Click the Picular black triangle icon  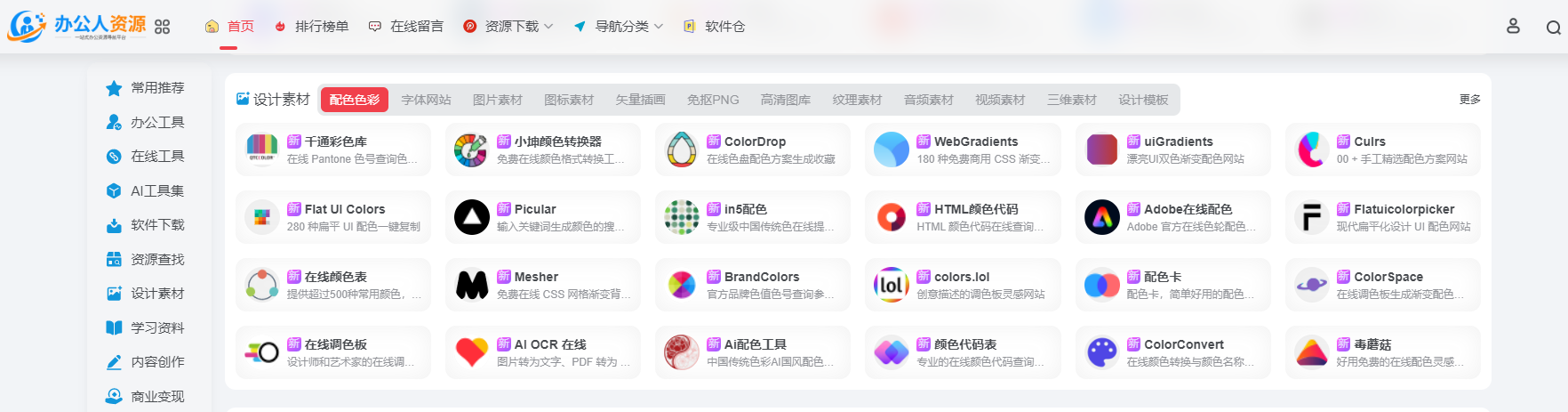pyautogui.click(x=471, y=217)
